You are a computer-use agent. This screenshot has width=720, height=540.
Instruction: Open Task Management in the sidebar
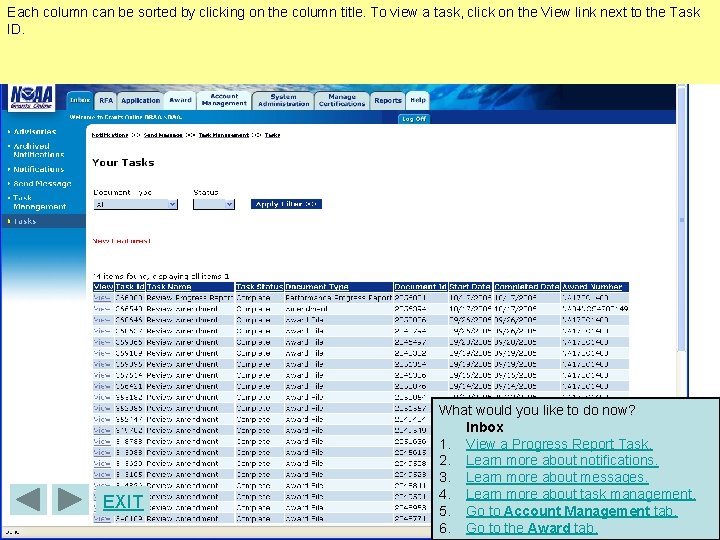[x=39, y=202]
